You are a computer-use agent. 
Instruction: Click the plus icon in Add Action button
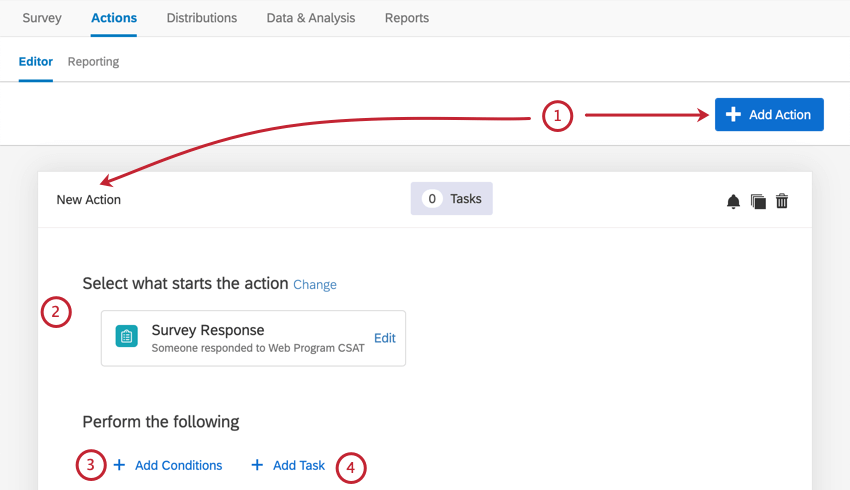[733, 114]
